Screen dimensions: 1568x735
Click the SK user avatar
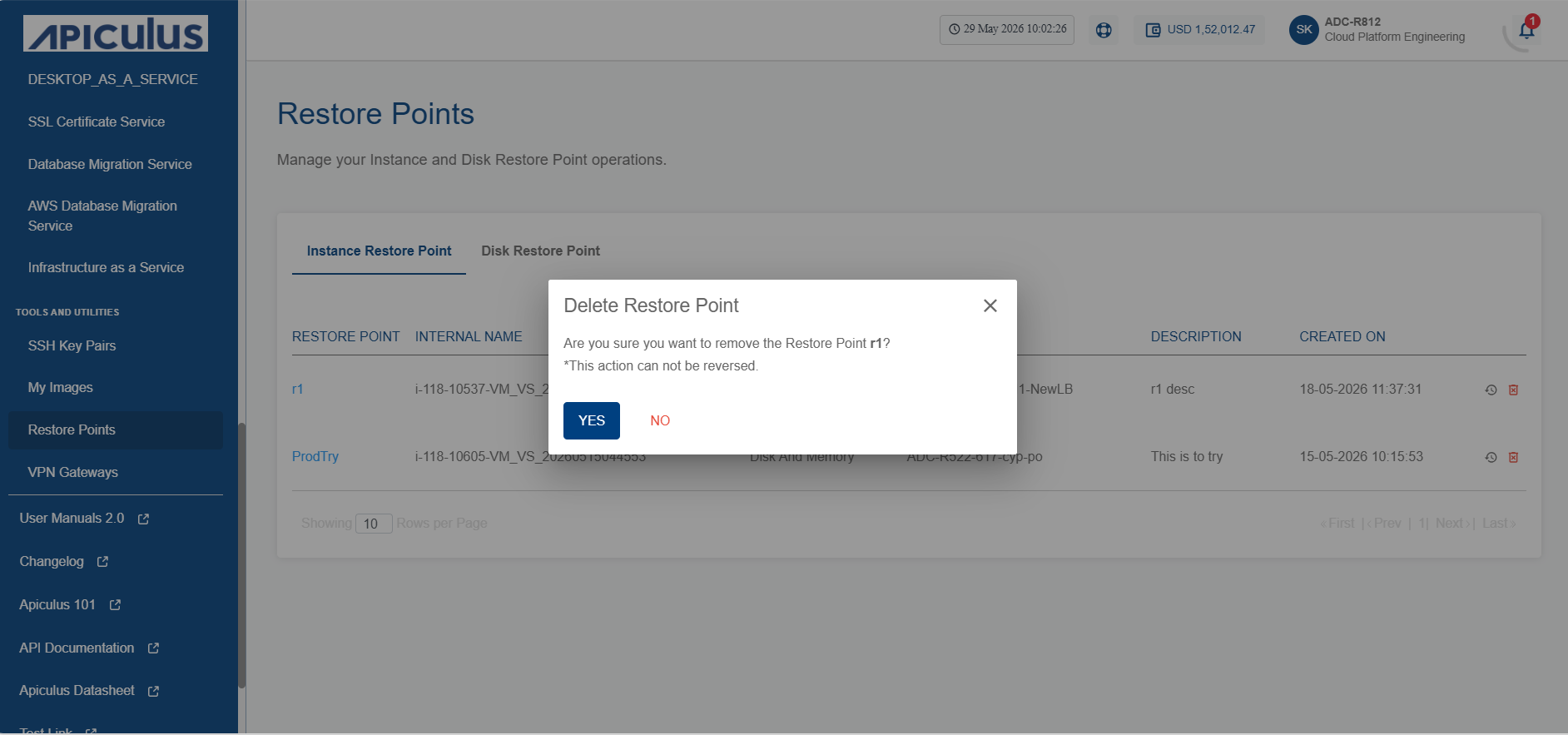pos(1303,30)
